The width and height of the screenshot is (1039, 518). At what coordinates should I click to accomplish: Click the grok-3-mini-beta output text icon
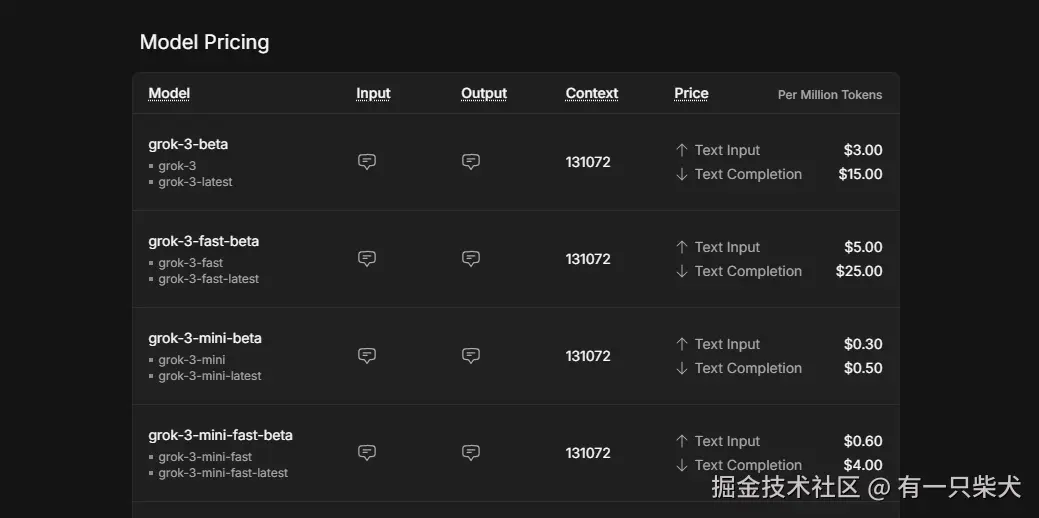pos(471,356)
